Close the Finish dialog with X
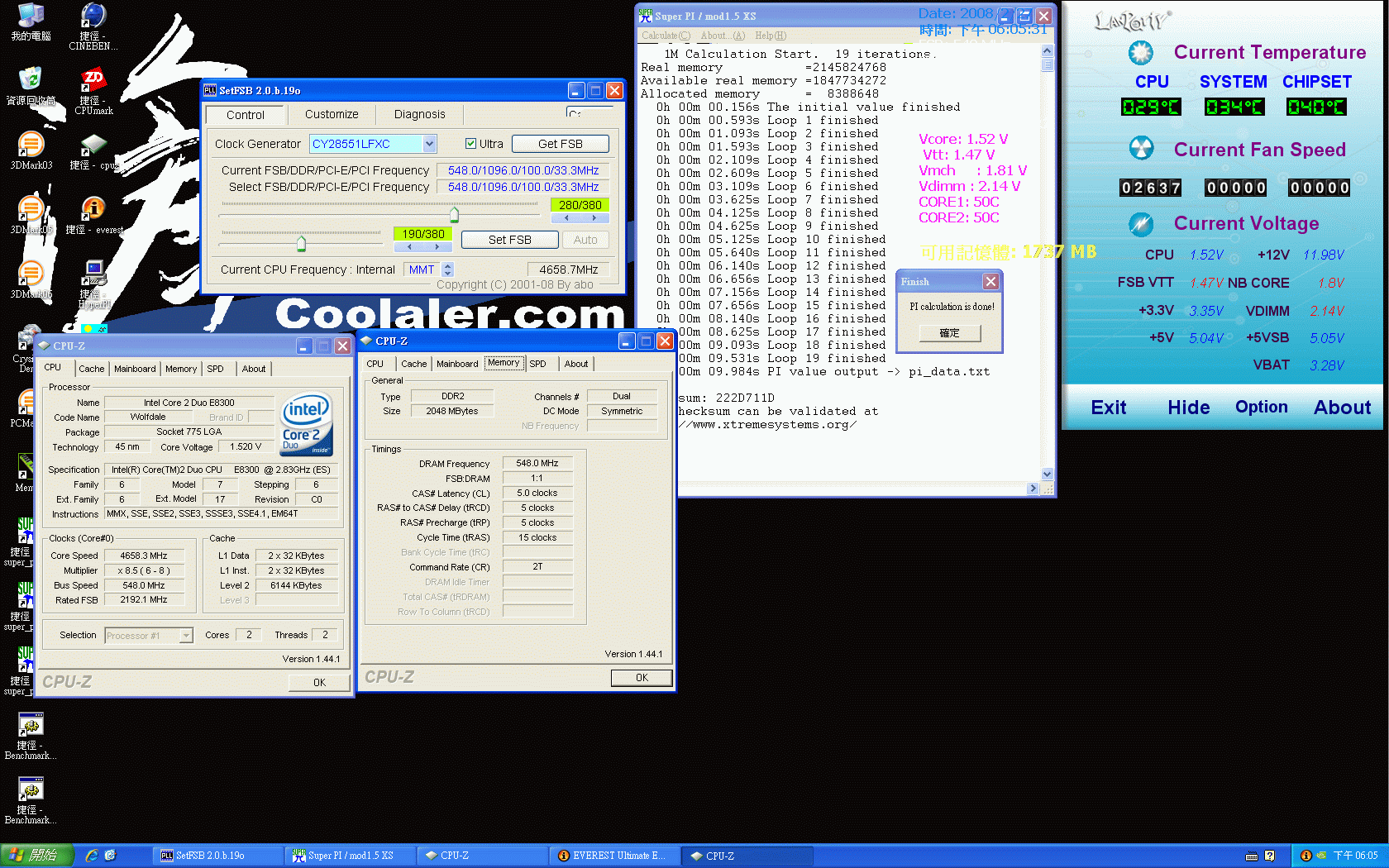The image size is (1389, 868). pyautogui.click(x=990, y=282)
